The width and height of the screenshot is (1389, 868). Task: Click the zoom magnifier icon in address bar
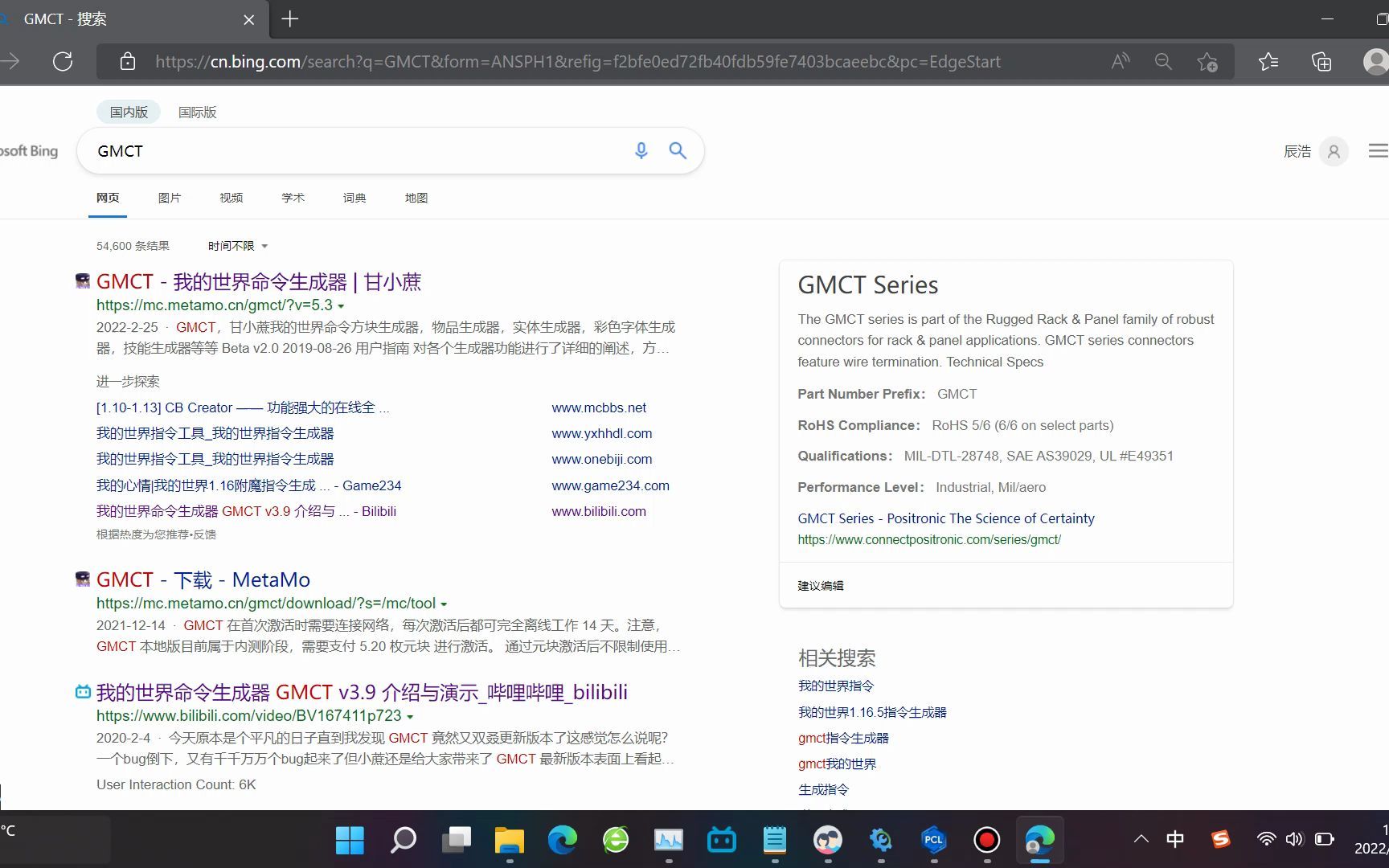coord(1163,61)
